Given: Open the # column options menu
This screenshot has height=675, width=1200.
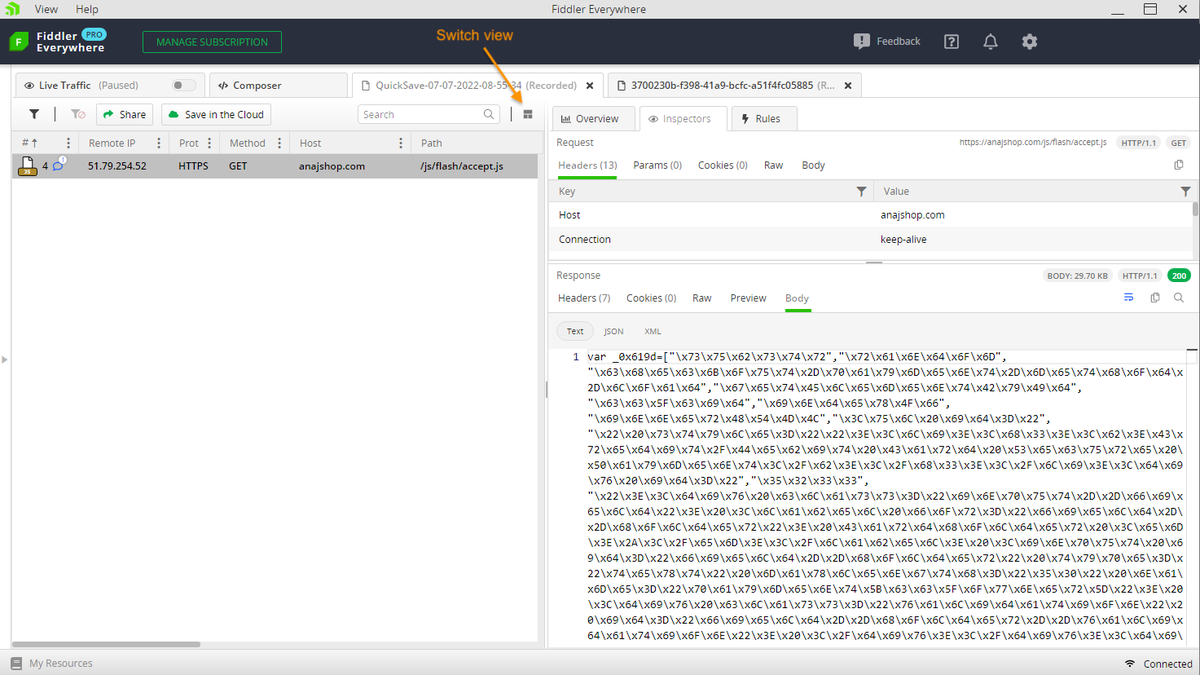Looking at the screenshot, I should 68,143.
